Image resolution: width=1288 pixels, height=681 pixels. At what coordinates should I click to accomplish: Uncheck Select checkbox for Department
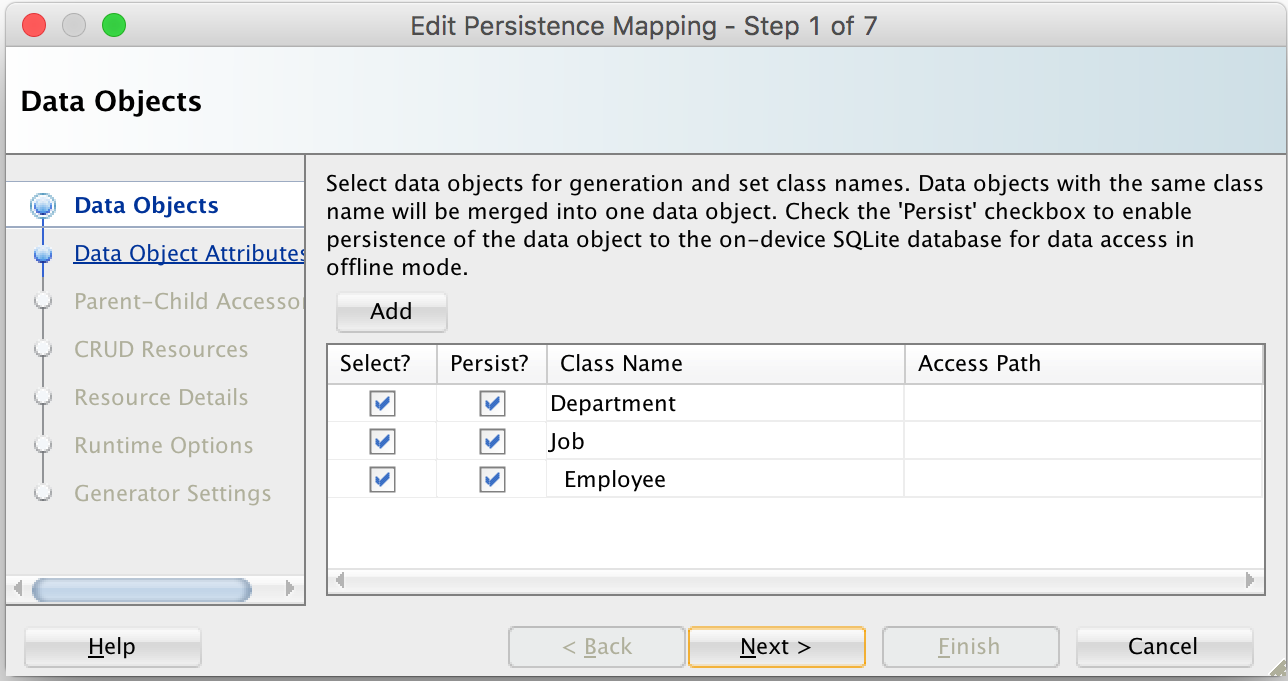click(382, 404)
